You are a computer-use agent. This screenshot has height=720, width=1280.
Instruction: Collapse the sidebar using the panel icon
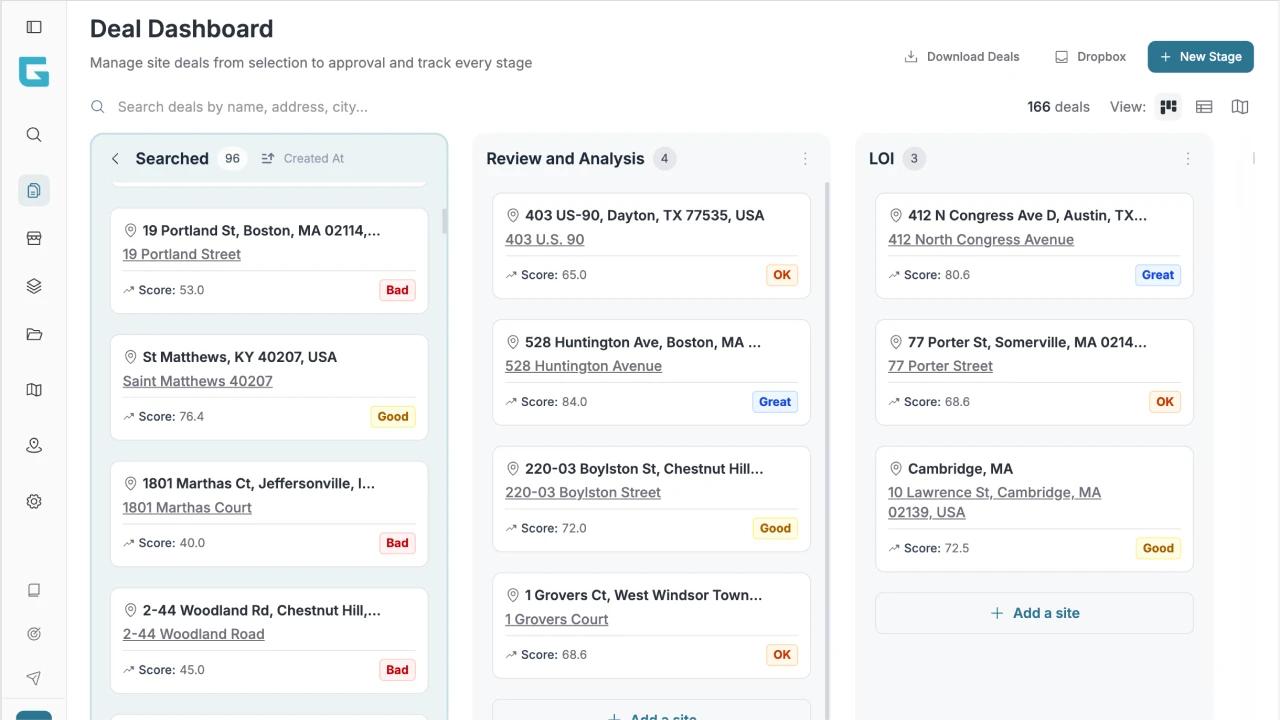[x=33, y=26]
